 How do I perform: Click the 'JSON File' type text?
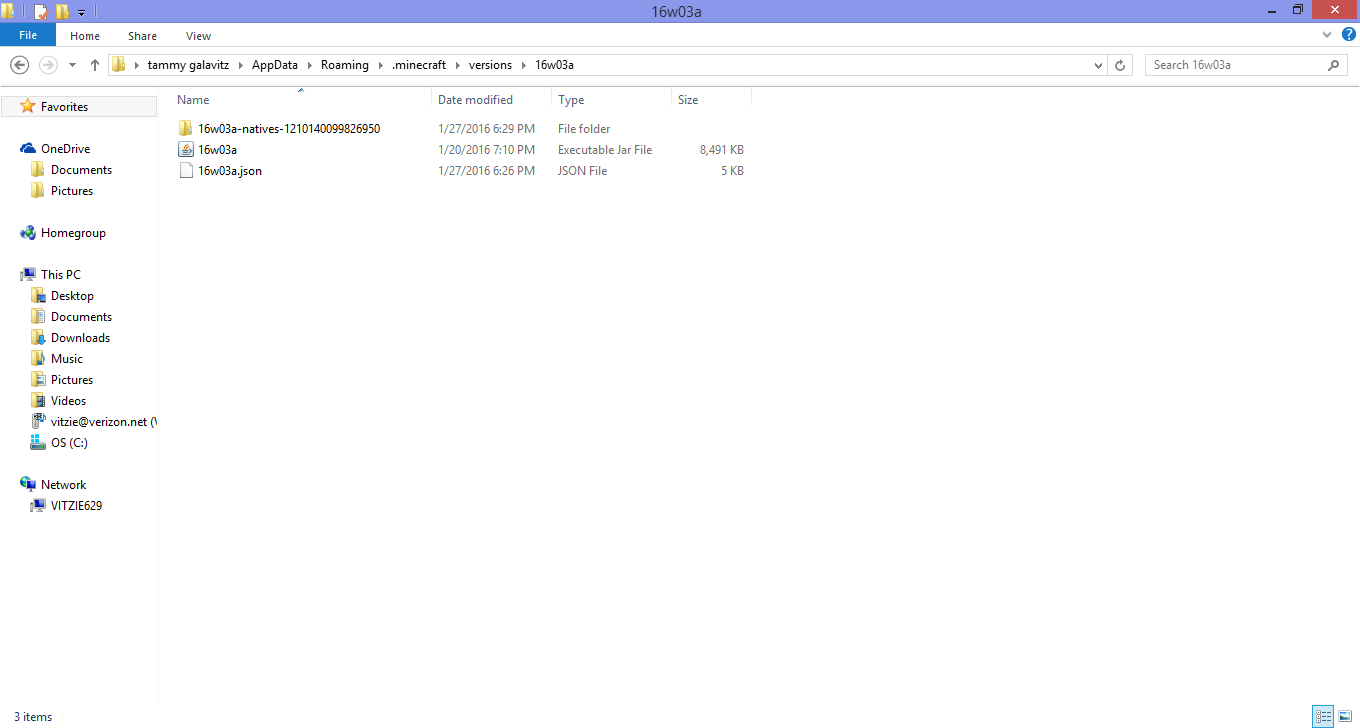(583, 171)
